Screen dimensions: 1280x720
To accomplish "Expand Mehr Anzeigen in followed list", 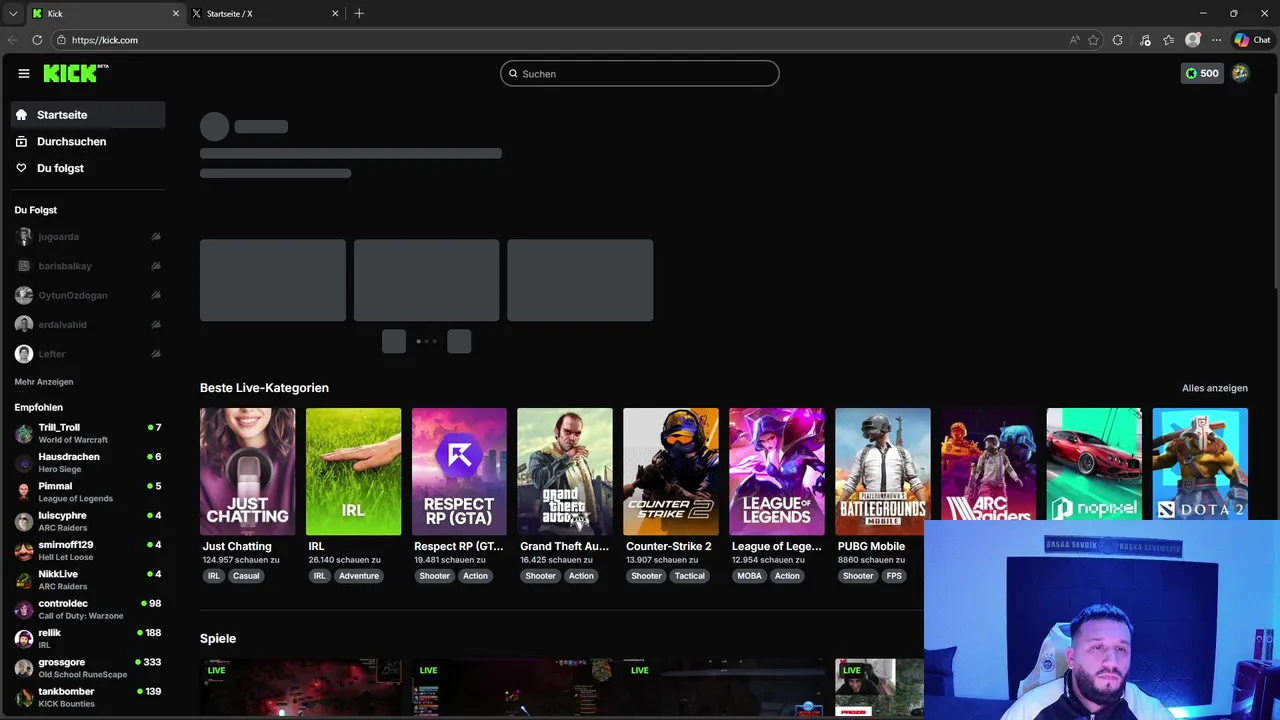I will [x=44, y=382].
